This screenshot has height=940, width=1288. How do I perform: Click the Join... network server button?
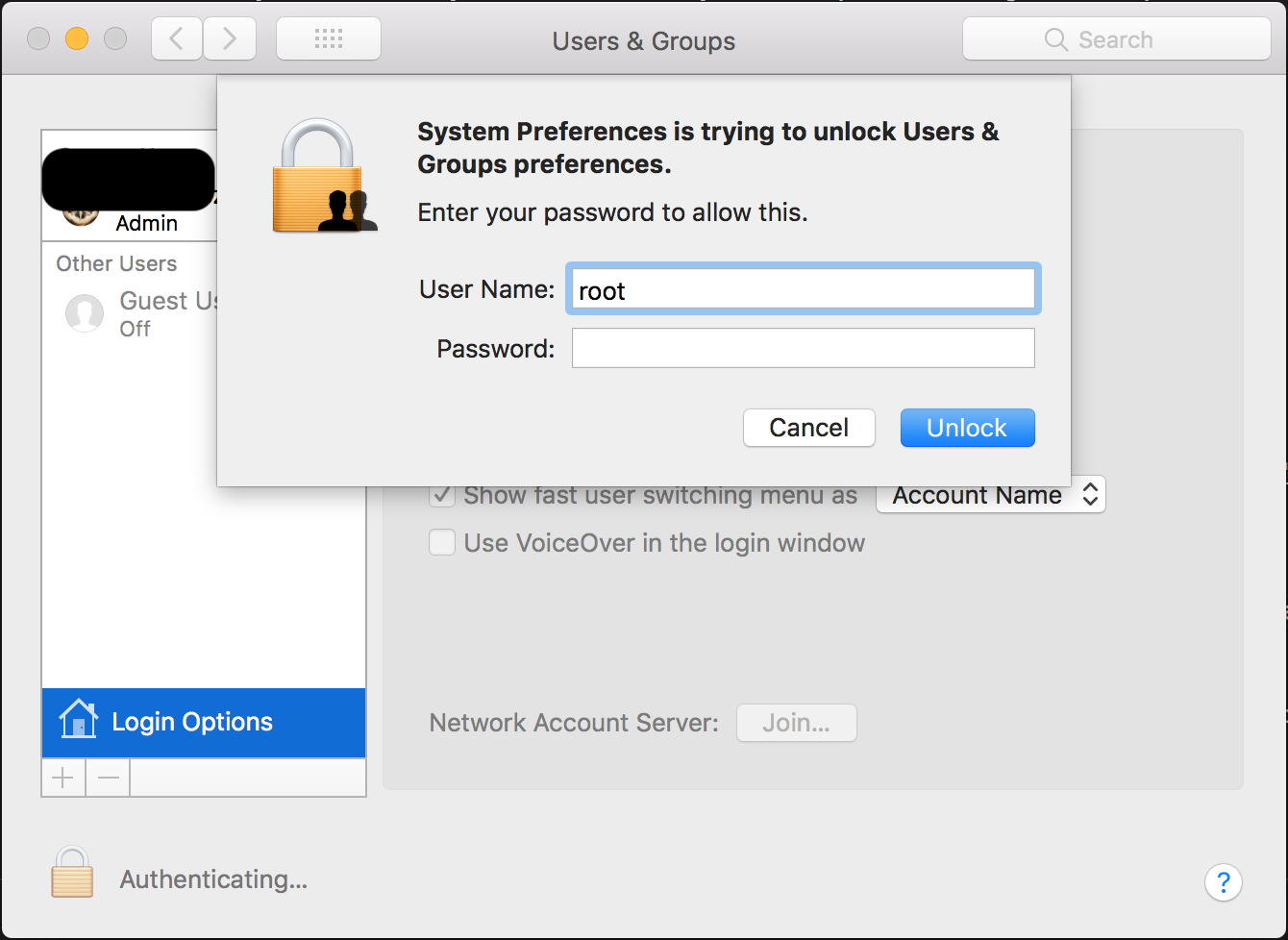pos(796,723)
